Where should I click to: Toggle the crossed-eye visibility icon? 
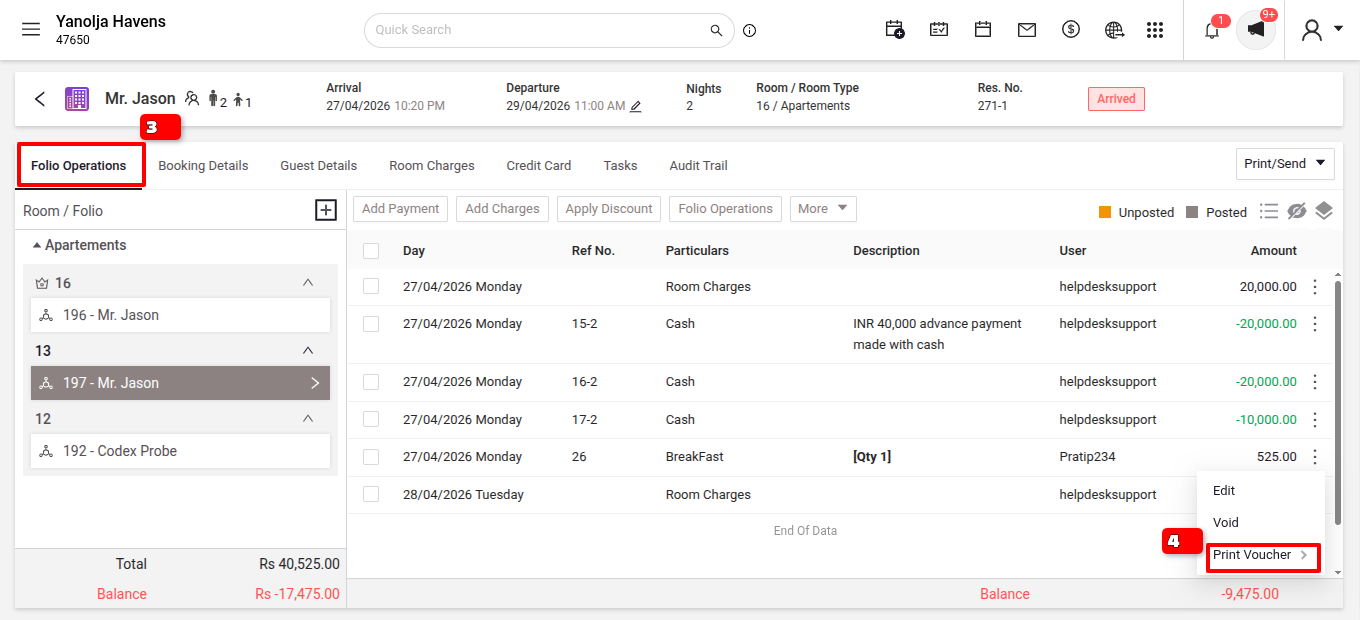pos(1297,211)
